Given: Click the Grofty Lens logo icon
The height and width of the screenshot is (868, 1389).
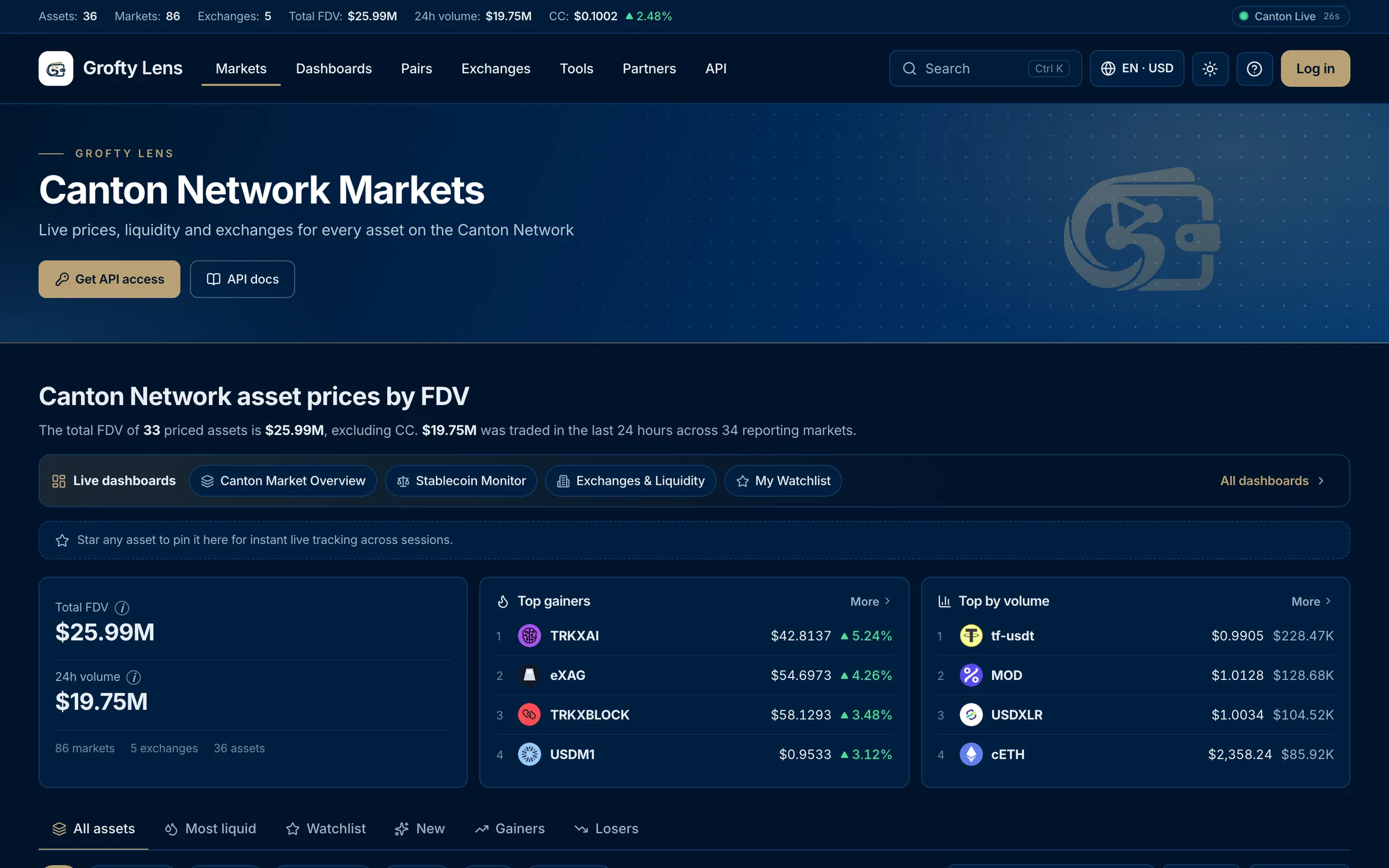Looking at the screenshot, I should (56, 68).
